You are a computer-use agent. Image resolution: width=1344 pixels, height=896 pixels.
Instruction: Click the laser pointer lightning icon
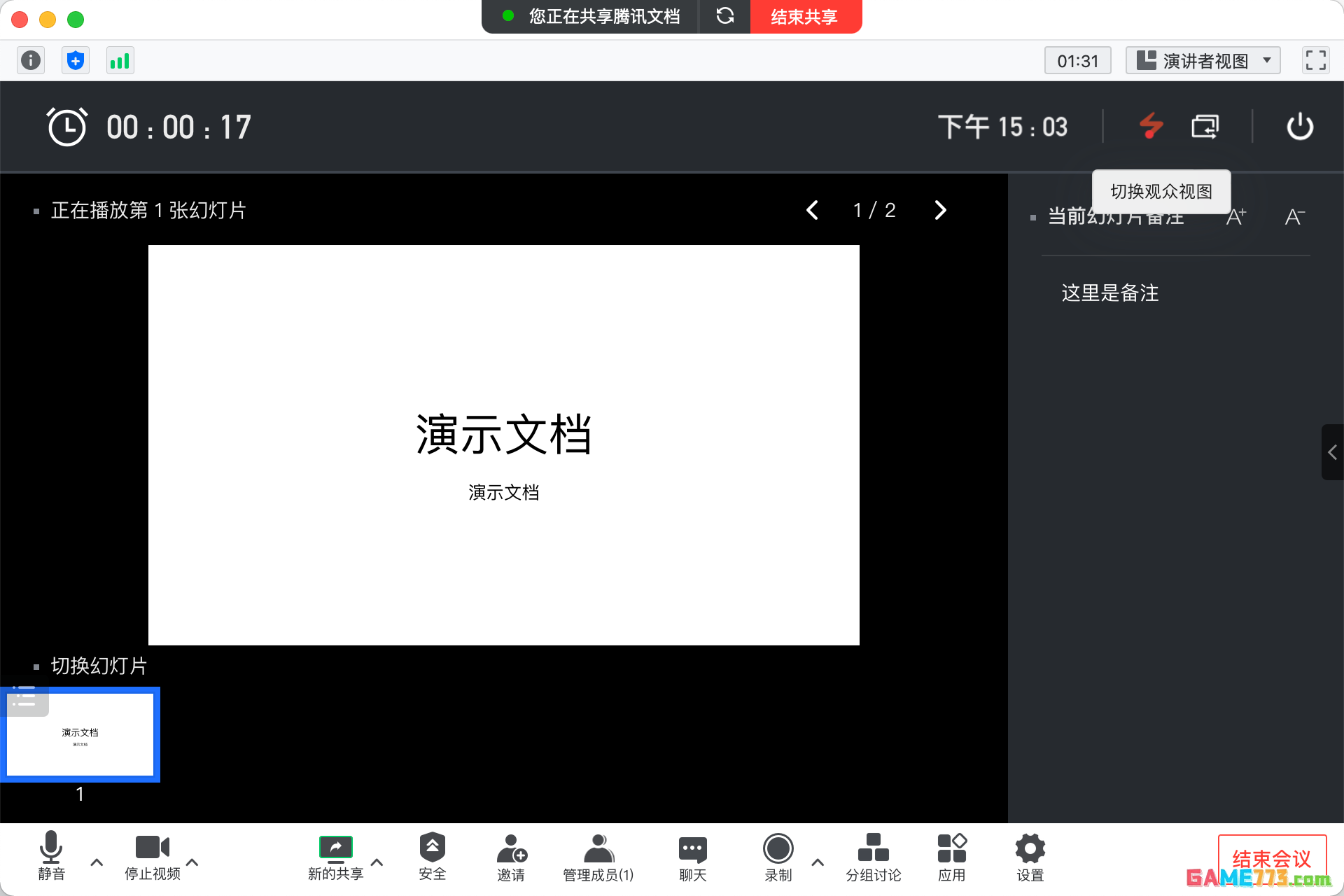(1151, 127)
